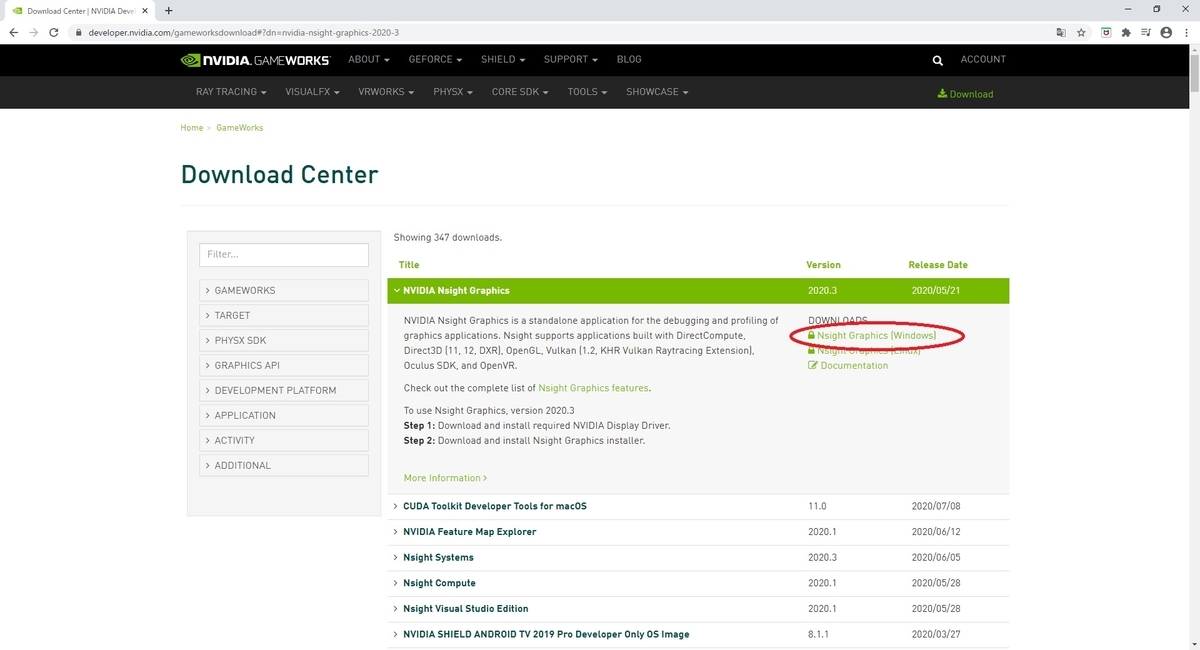The width and height of the screenshot is (1200, 650).
Task: Click the "Showing 347 downloads." text
Action: pyautogui.click(x=447, y=238)
